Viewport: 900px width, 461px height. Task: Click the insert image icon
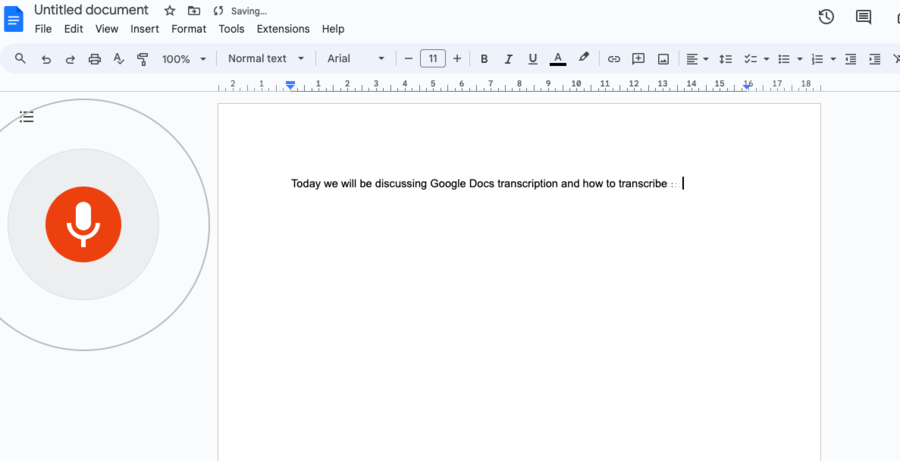[x=664, y=59]
